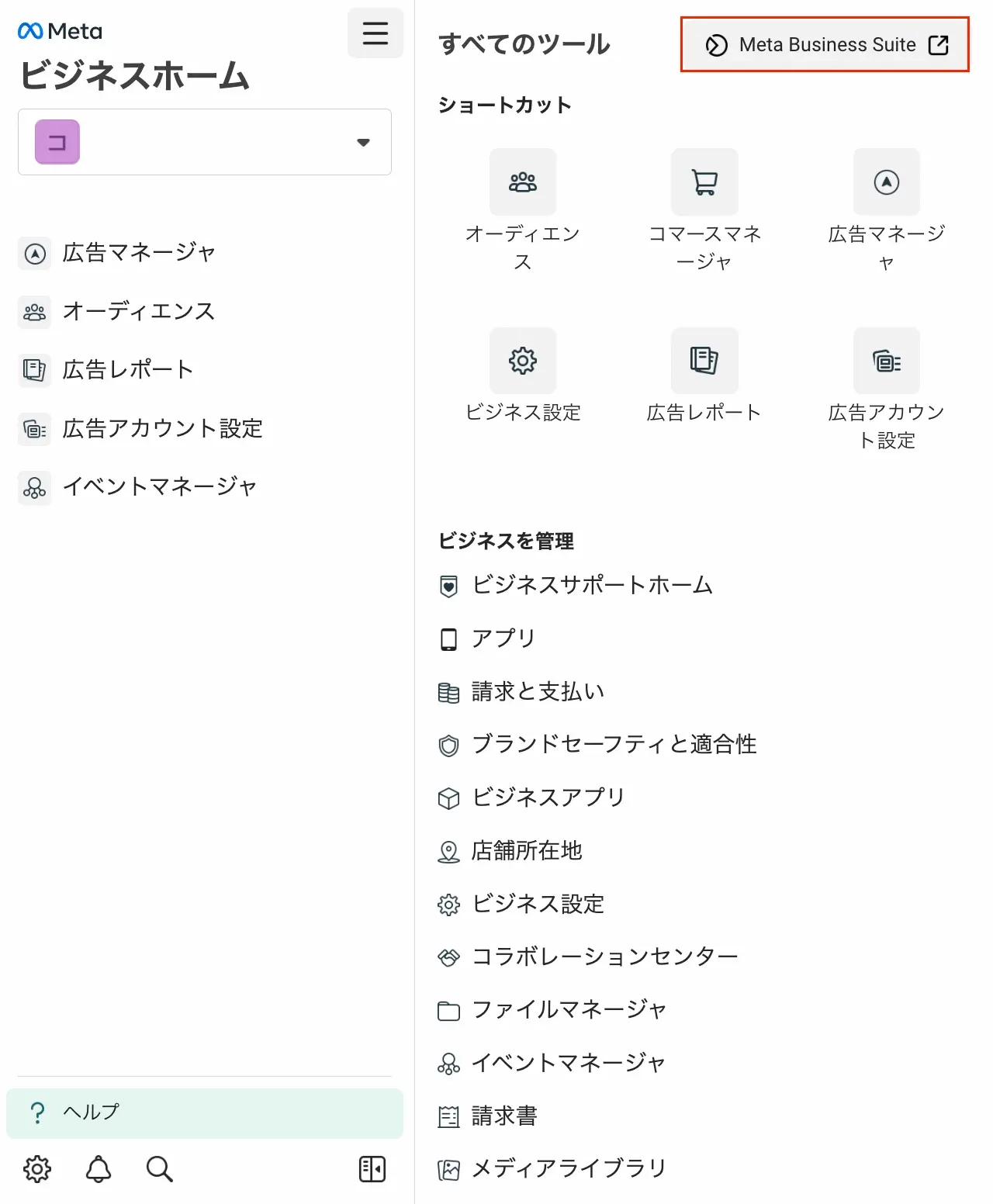Click the ヘルプ help item
This screenshot has width=993, height=1204.
tap(205, 1112)
